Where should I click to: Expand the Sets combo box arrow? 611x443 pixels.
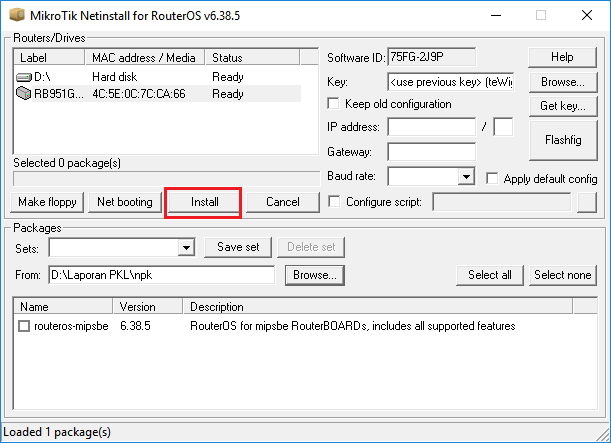coord(186,248)
